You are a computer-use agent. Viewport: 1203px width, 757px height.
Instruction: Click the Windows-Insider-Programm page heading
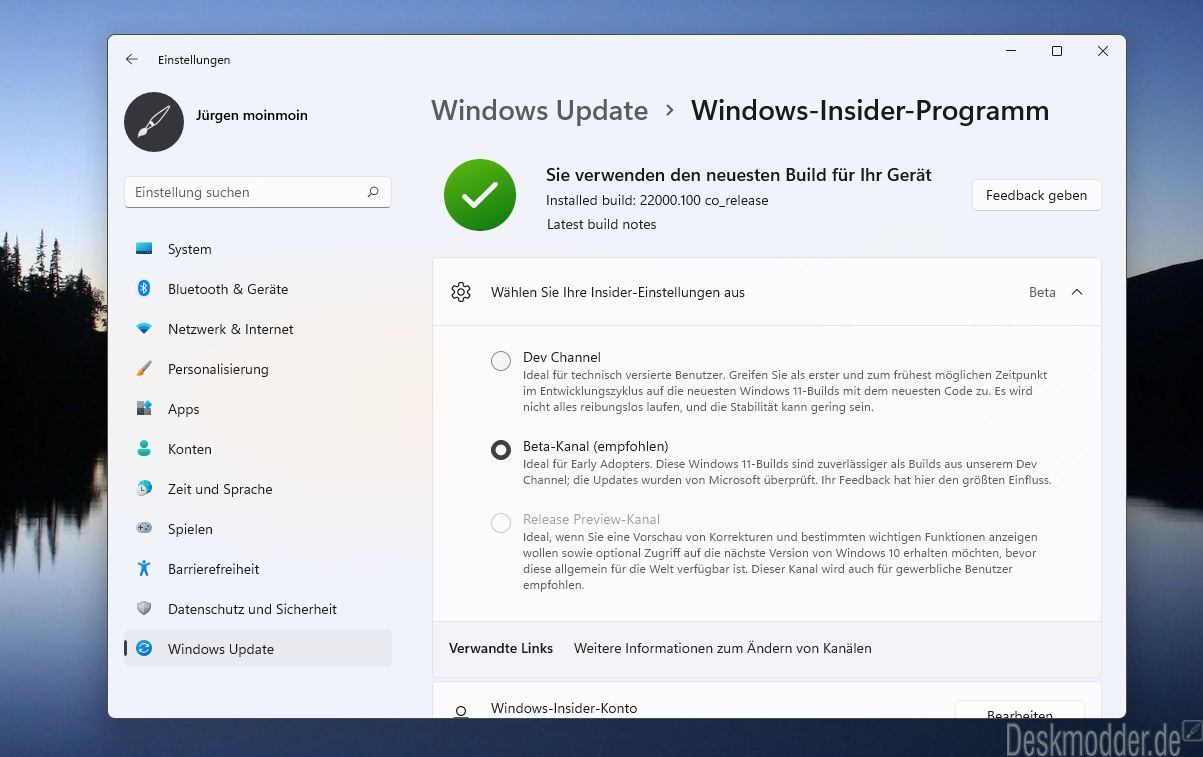click(870, 110)
